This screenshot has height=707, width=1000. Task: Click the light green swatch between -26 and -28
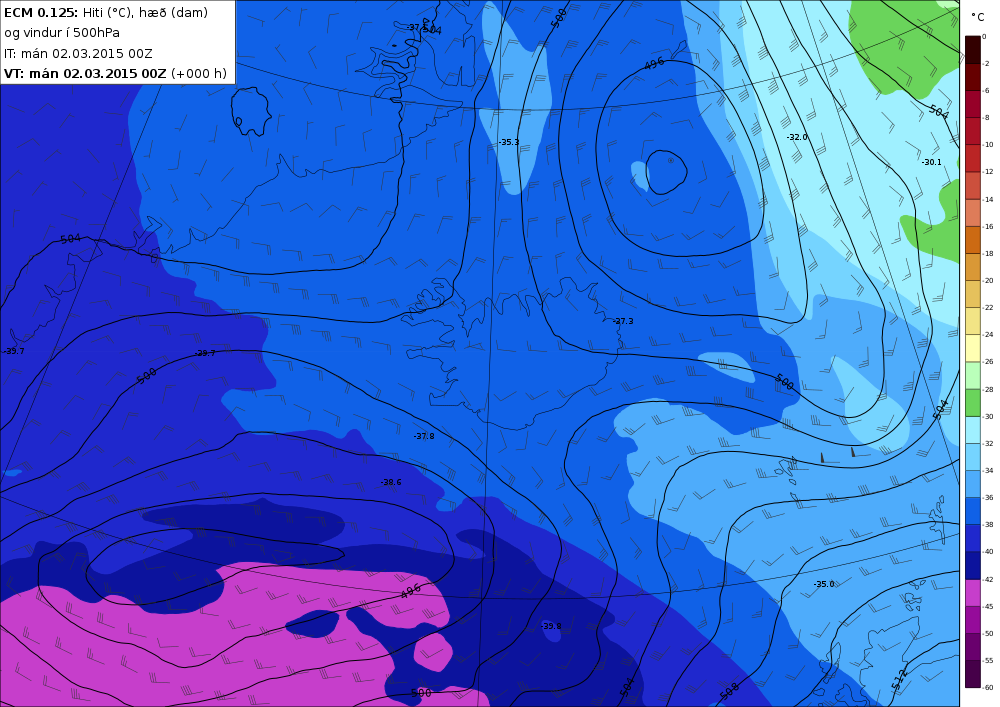(973, 375)
